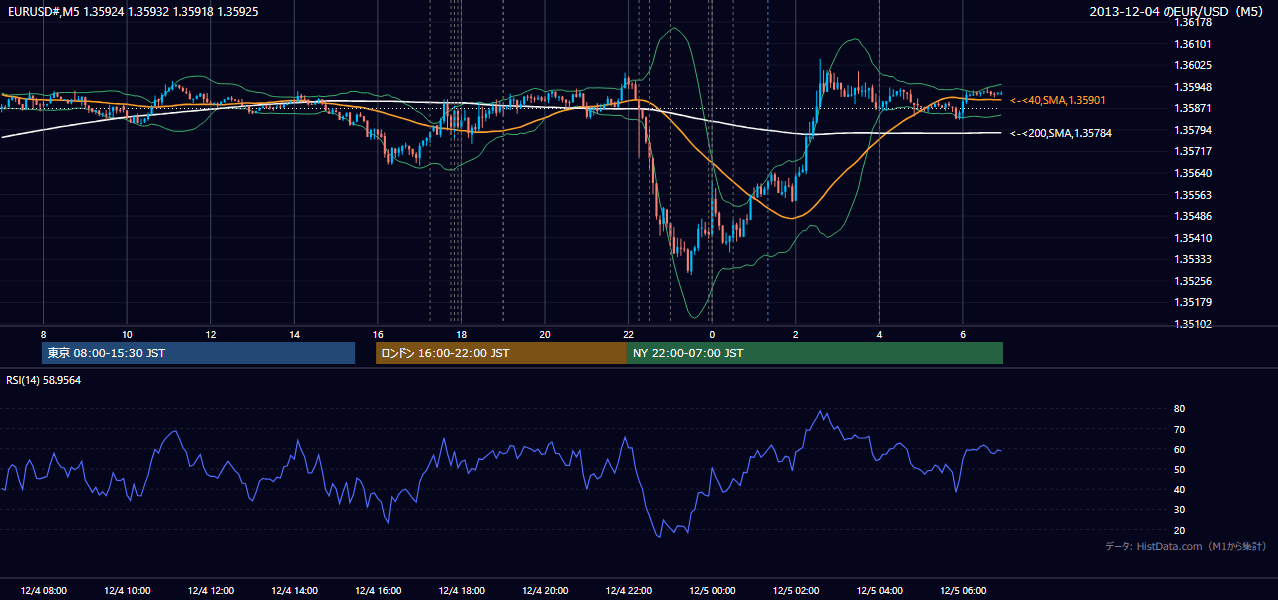Click hour tick label 12 under price chart

click(210, 334)
